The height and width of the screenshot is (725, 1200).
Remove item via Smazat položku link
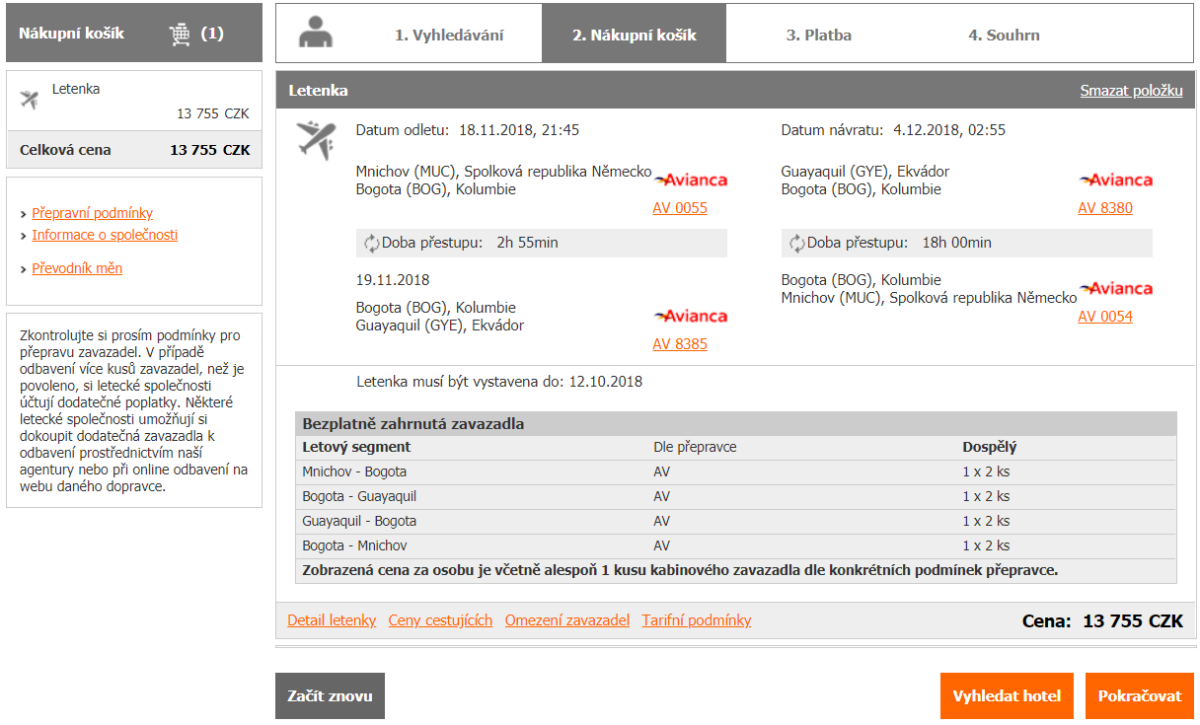(x=1131, y=91)
